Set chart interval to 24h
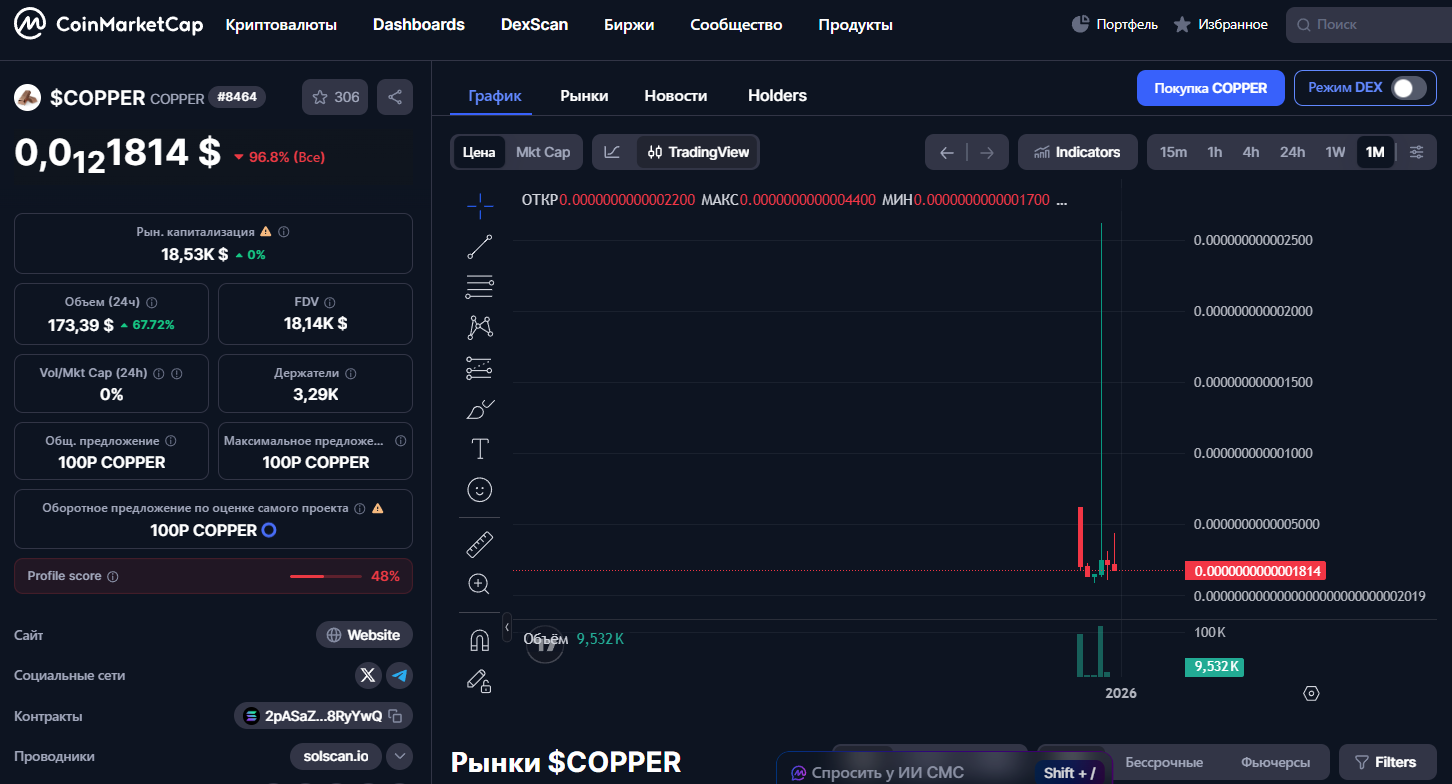The width and height of the screenshot is (1452, 784). [x=1293, y=152]
